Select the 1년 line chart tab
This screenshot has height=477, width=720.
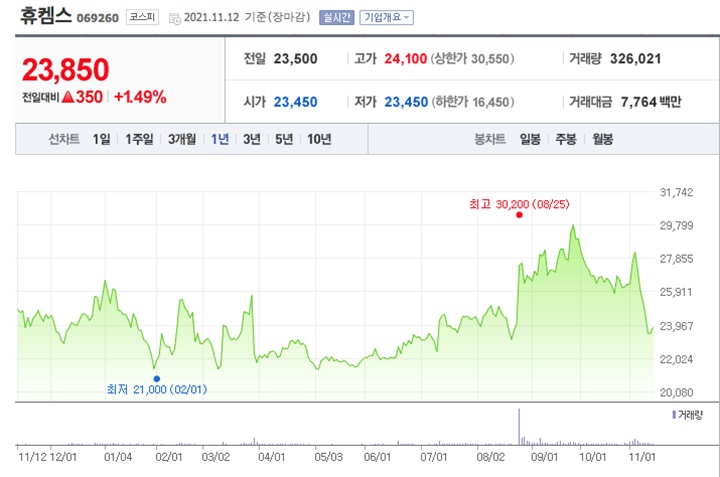pyautogui.click(x=219, y=139)
